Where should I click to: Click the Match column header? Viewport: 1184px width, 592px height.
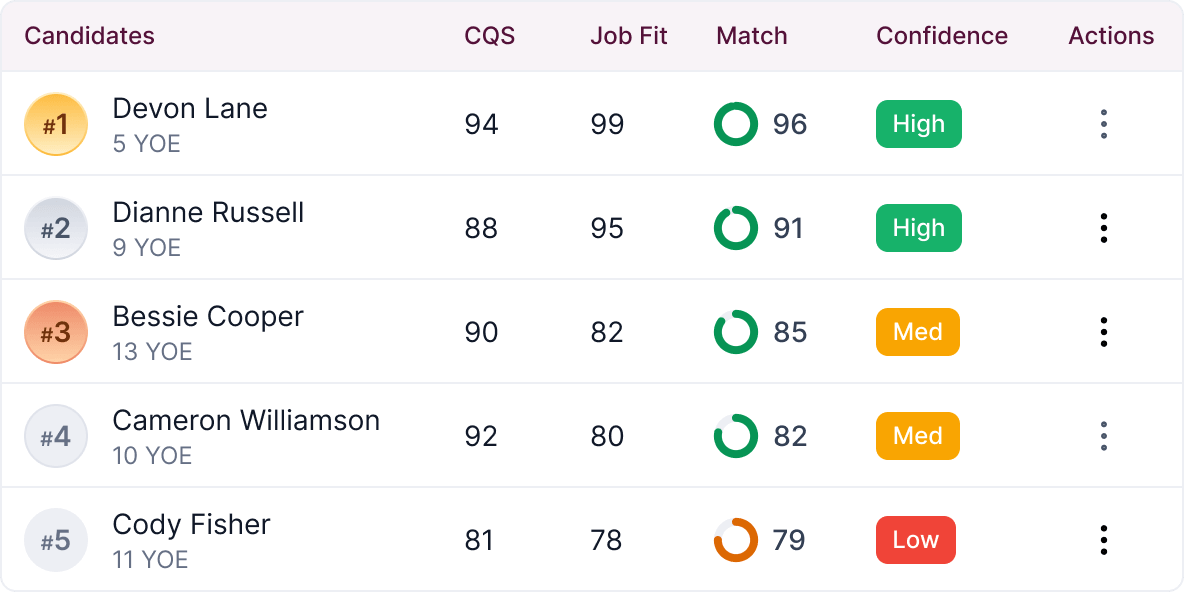[751, 35]
